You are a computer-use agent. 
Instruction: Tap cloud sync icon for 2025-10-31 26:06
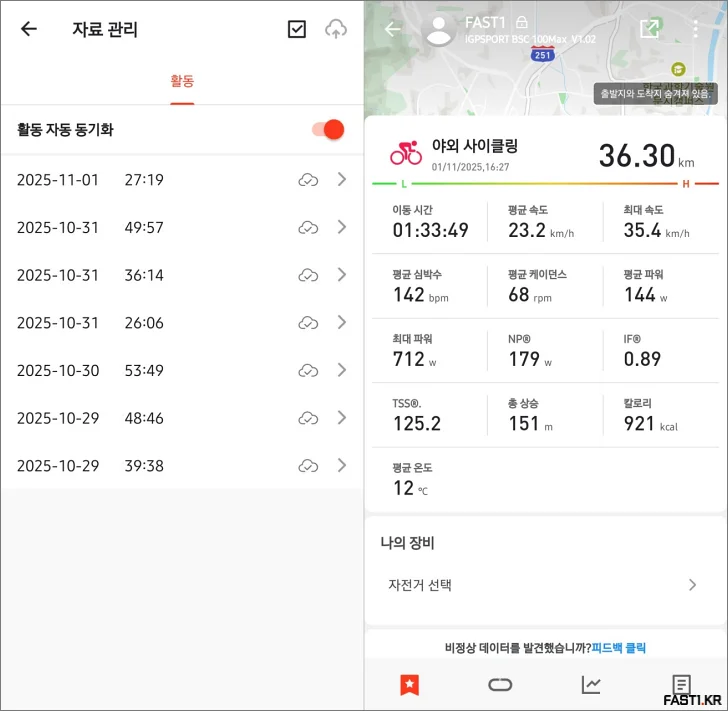(x=308, y=323)
